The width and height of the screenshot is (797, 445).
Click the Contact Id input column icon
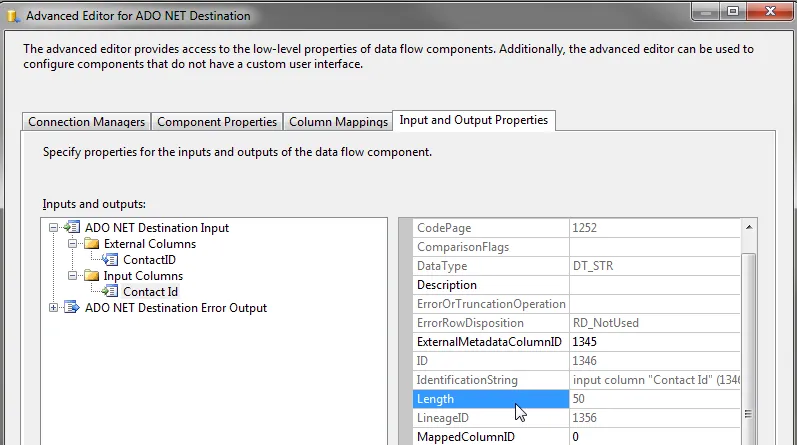tap(110, 291)
